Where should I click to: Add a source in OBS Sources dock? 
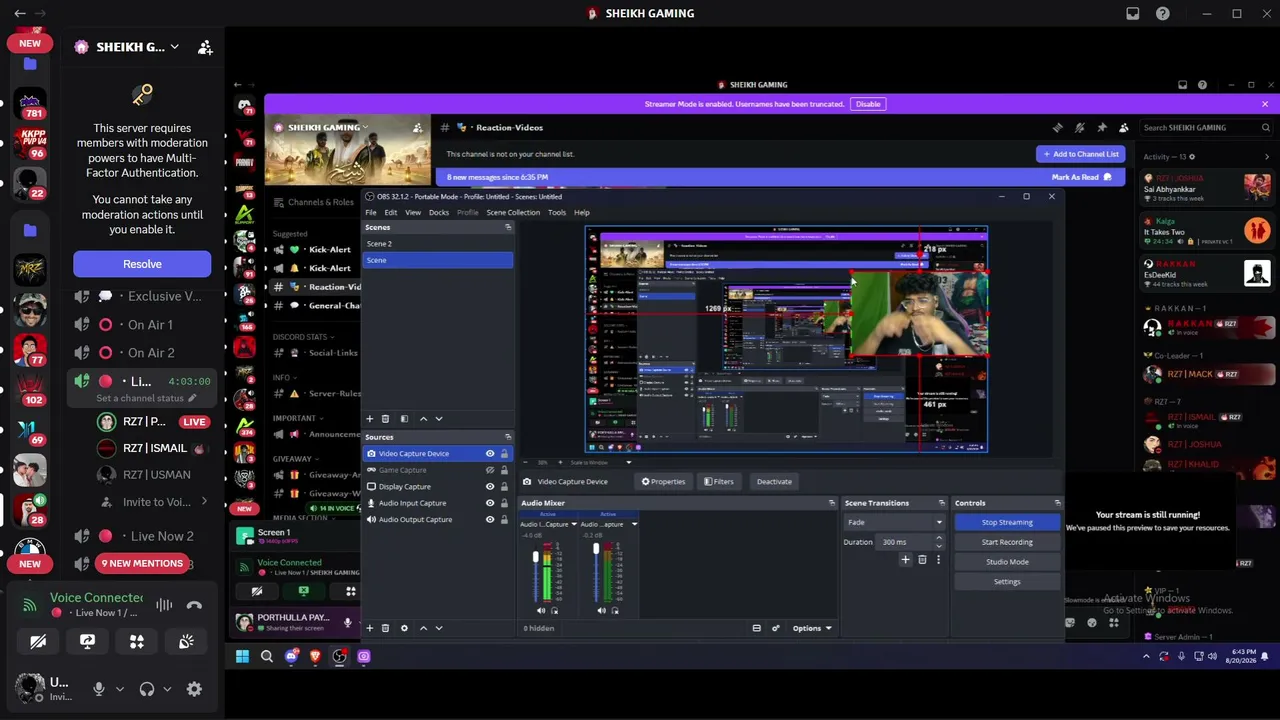click(369, 628)
